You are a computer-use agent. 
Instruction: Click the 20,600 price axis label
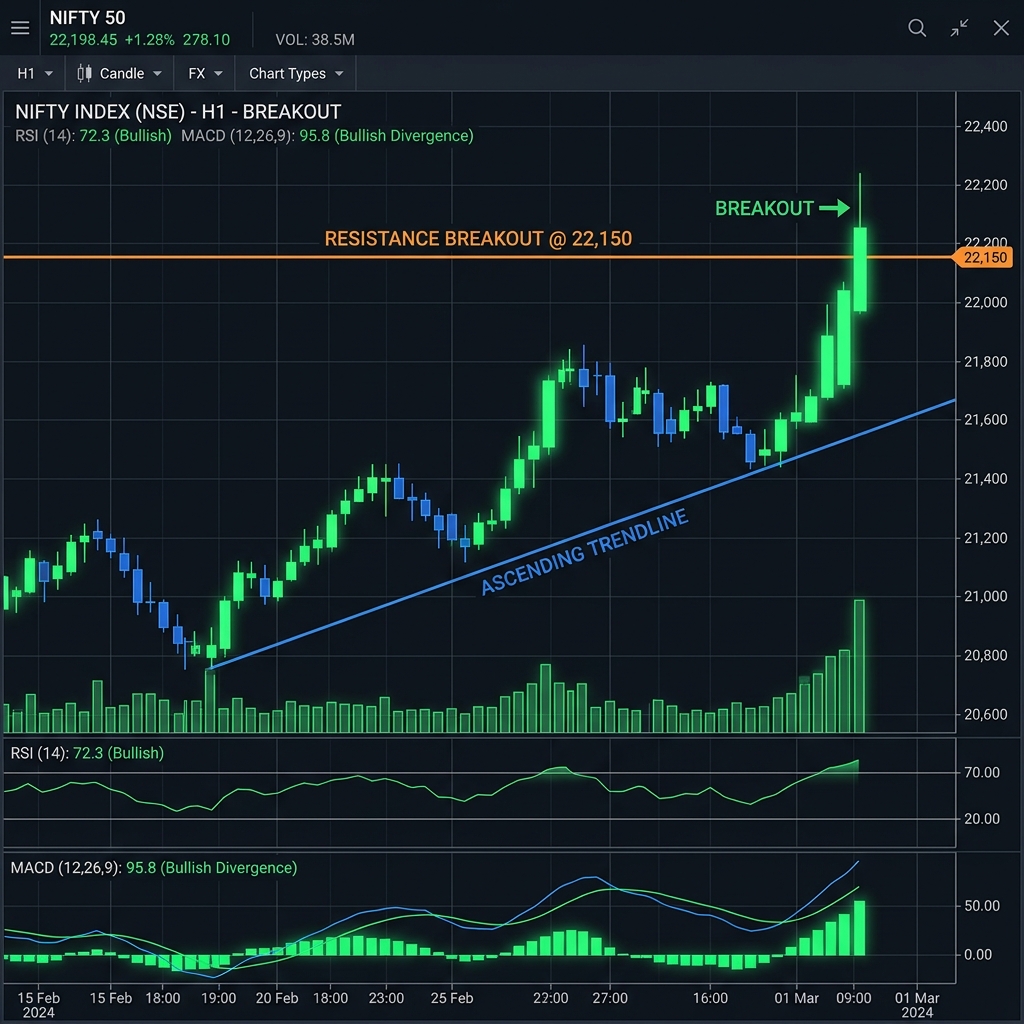pos(985,714)
